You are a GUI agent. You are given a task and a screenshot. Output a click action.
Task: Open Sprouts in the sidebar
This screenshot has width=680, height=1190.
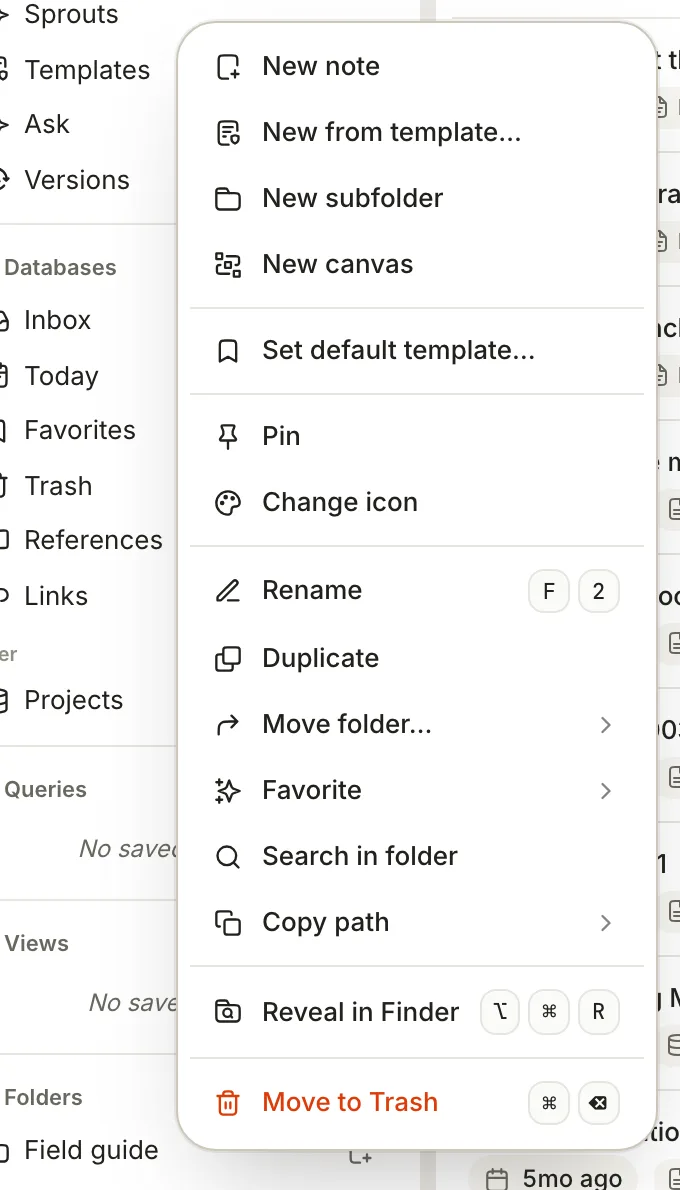point(71,14)
